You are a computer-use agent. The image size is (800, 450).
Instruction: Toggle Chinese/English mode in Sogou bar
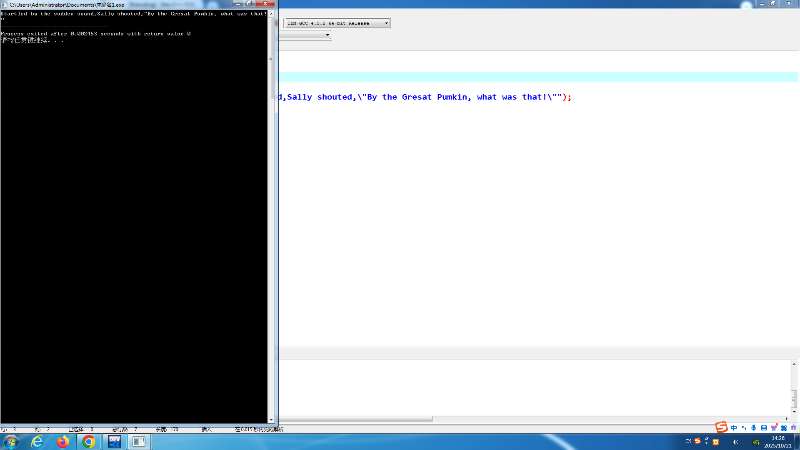pyautogui.click(x=734, y=428)
